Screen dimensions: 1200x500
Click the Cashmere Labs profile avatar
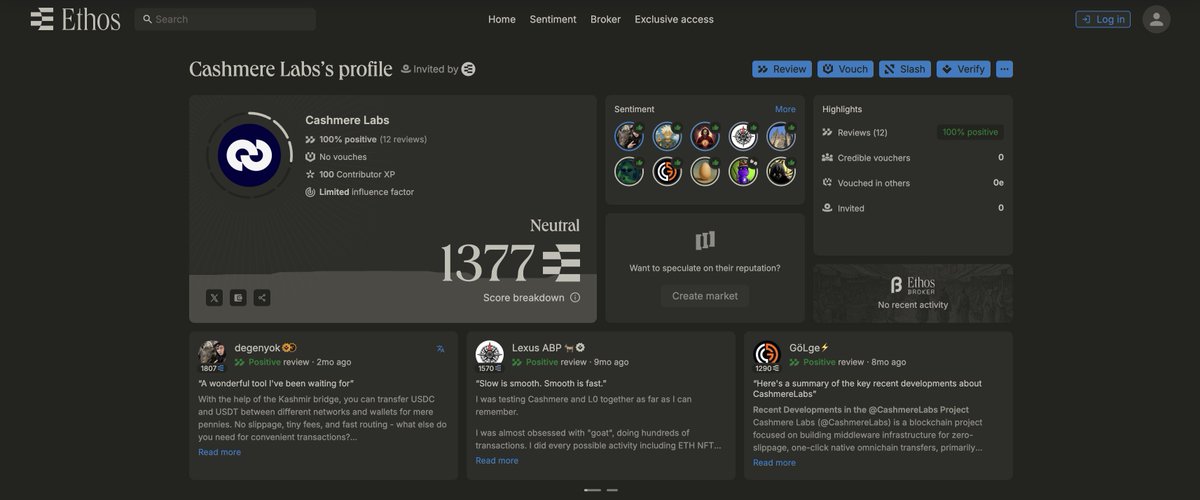tap(250, 155)
